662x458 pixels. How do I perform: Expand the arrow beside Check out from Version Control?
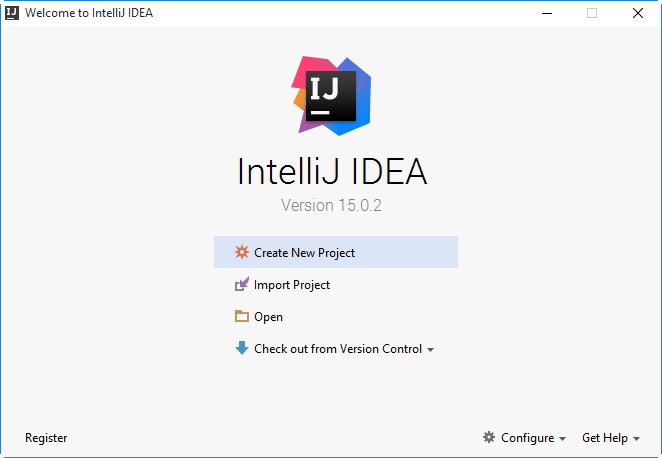[431, 350]
